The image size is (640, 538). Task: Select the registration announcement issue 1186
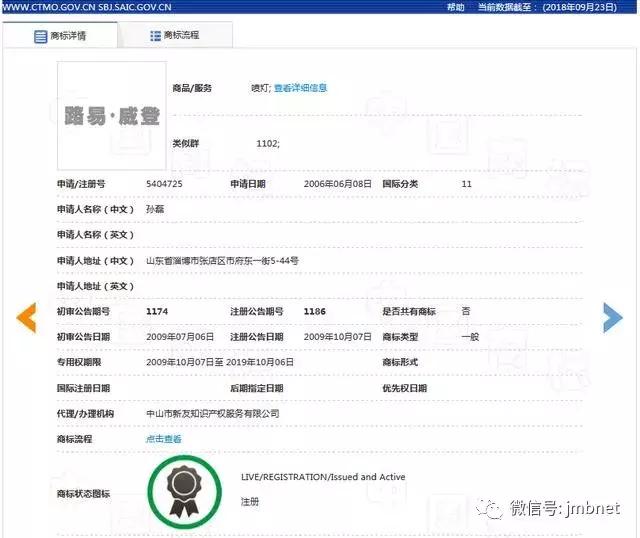[315, 311]
